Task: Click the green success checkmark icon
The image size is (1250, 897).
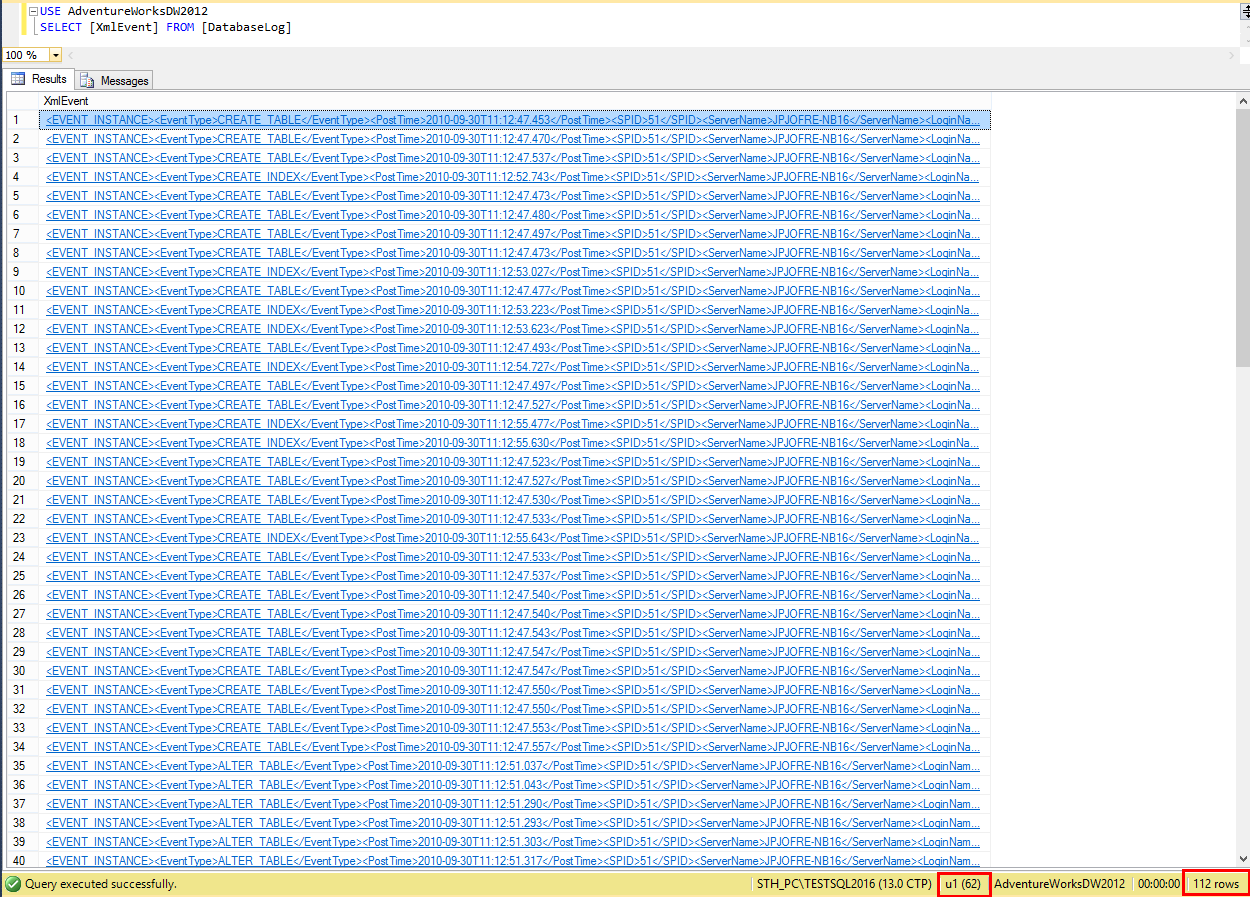Action: pyautogui.click(x=13, y=884)
